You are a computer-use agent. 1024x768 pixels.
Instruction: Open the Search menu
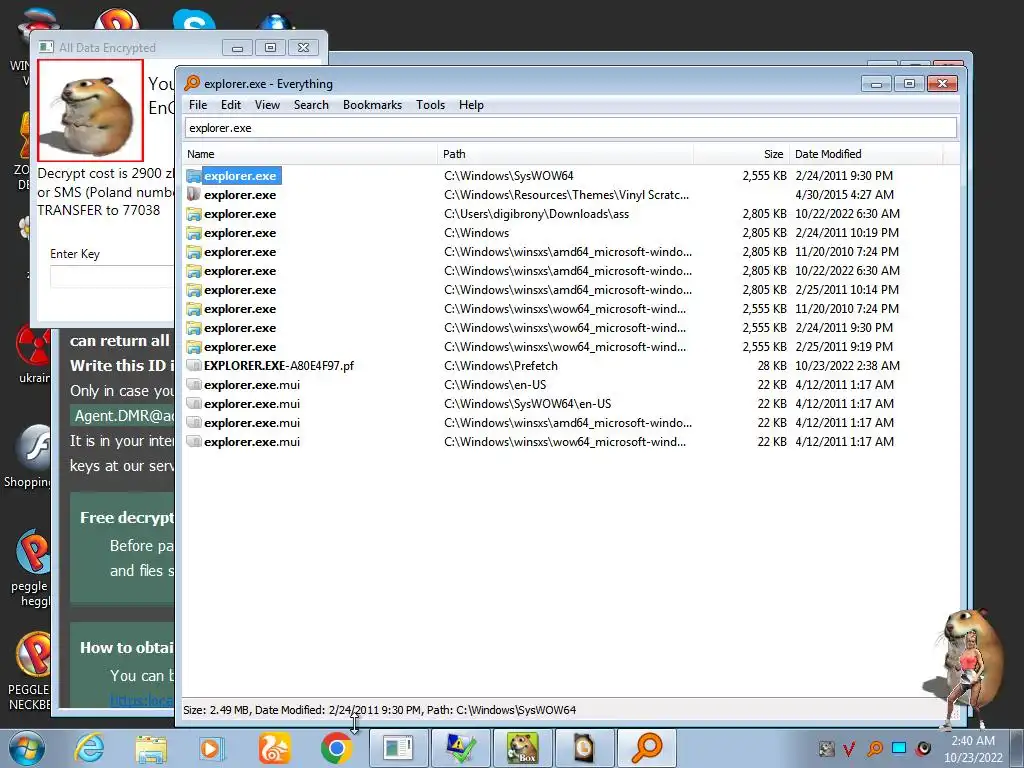coord(311,105)
